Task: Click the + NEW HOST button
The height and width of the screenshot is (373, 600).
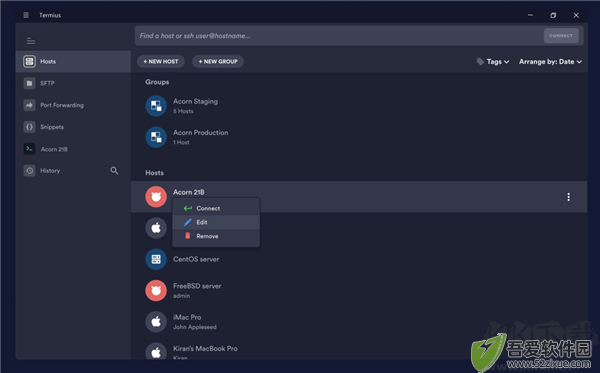Action: pyautogui.click(x=161, y=62)
